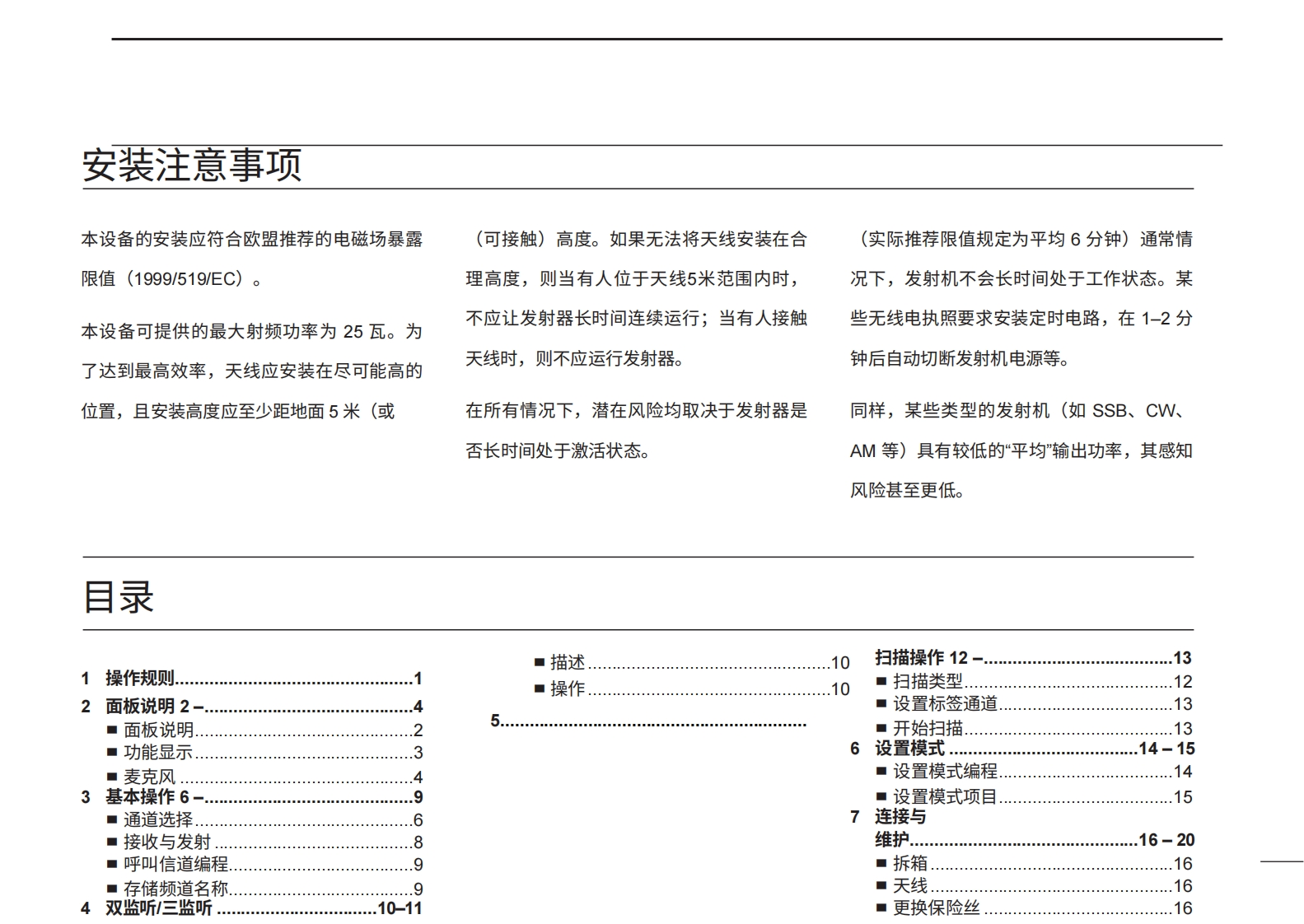This screenshot has width=1304, height=924.
Task: Click the 安装注意事项 heading
Action: 192,166
